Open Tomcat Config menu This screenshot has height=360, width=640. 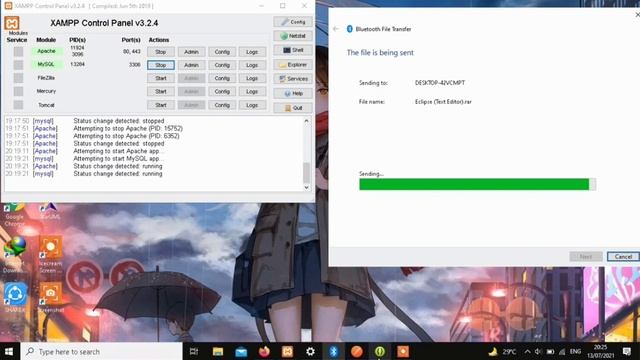(222, 105)
